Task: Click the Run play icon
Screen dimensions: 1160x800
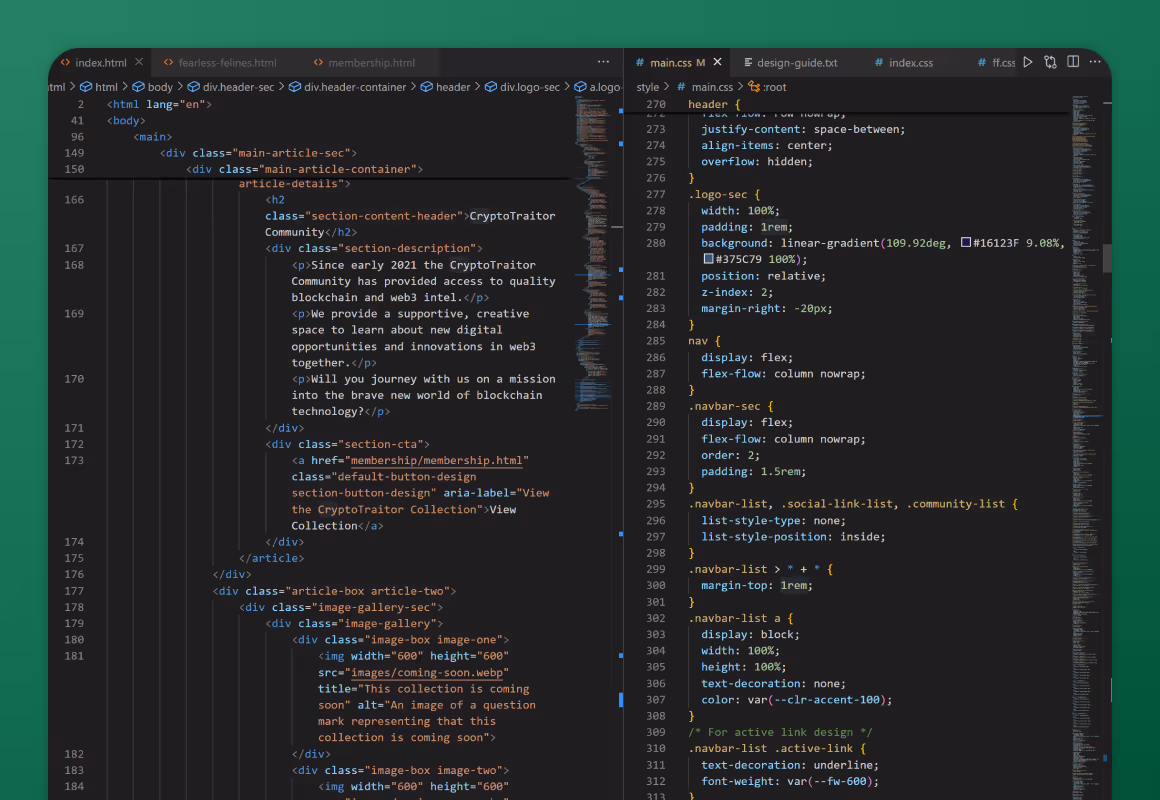Action: 1028,62
